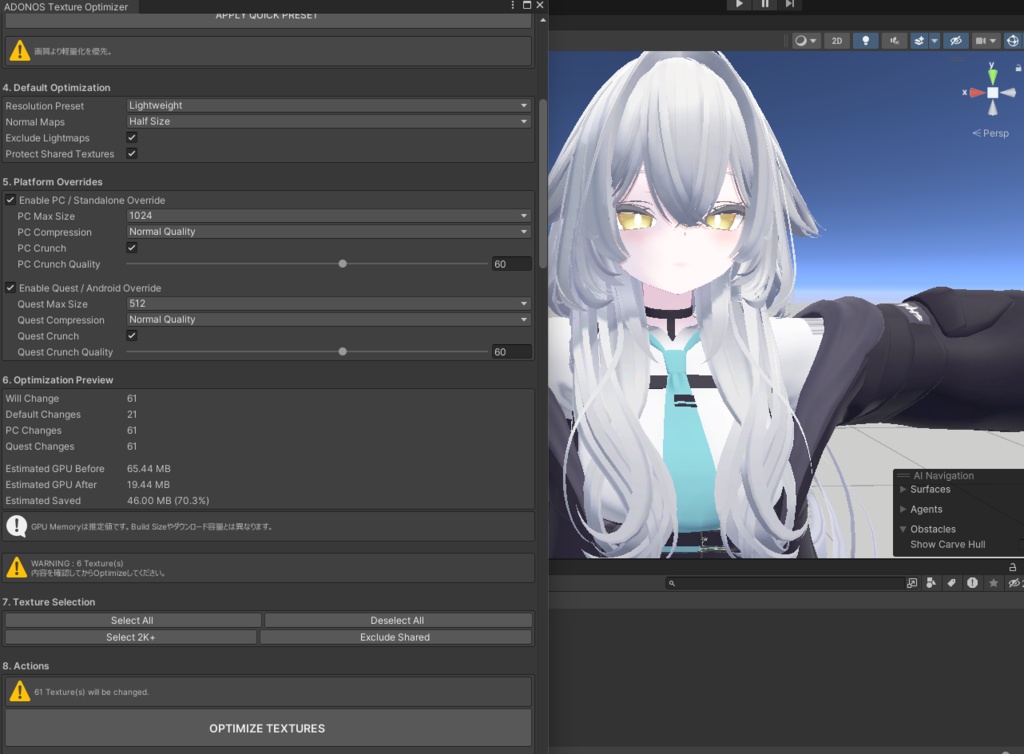Toggle scene audio mute icon
Screen dimensions: 1024x754
point(894,40)
